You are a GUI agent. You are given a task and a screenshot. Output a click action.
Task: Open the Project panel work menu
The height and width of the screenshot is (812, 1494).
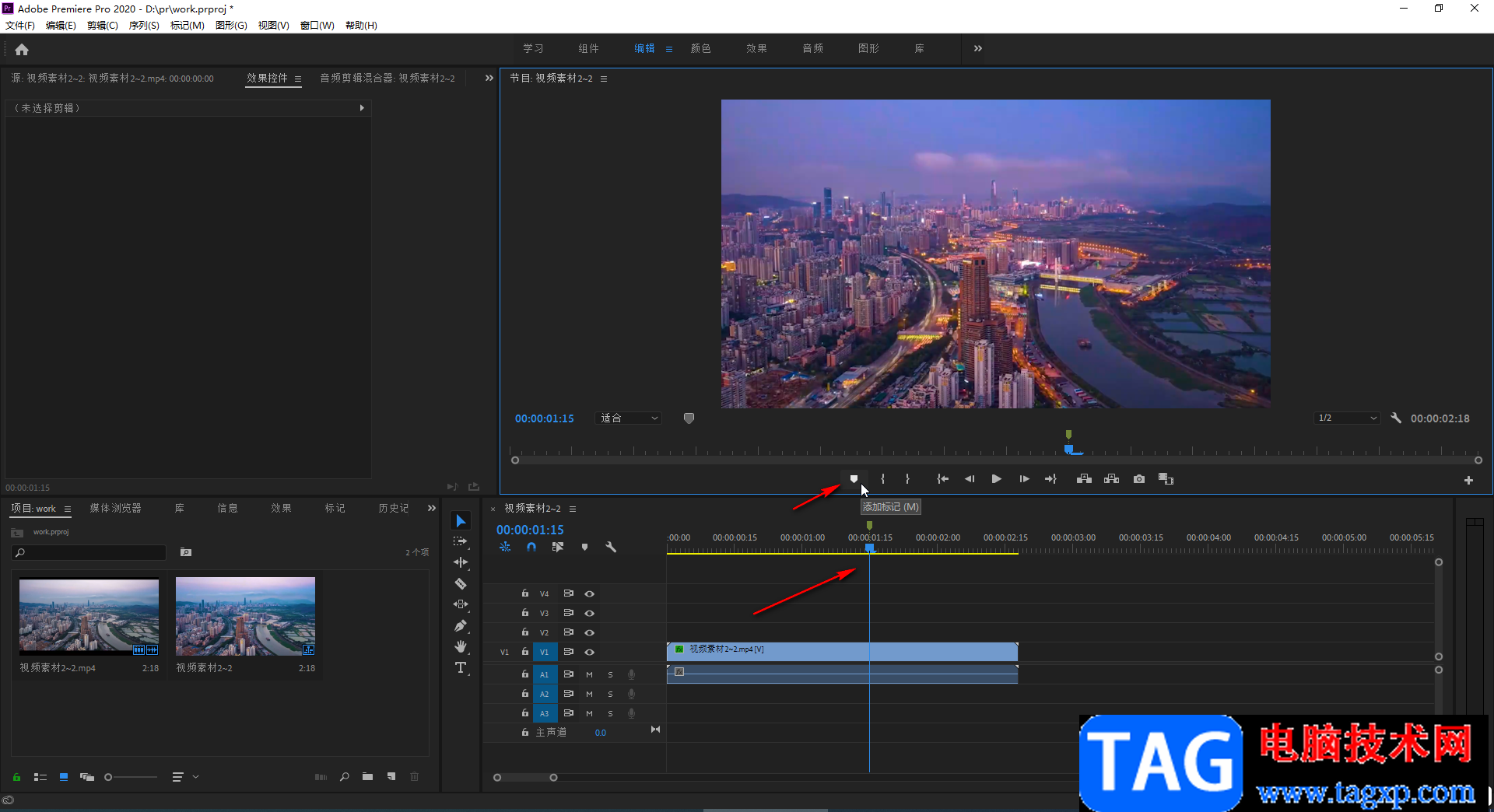point(68,509)
